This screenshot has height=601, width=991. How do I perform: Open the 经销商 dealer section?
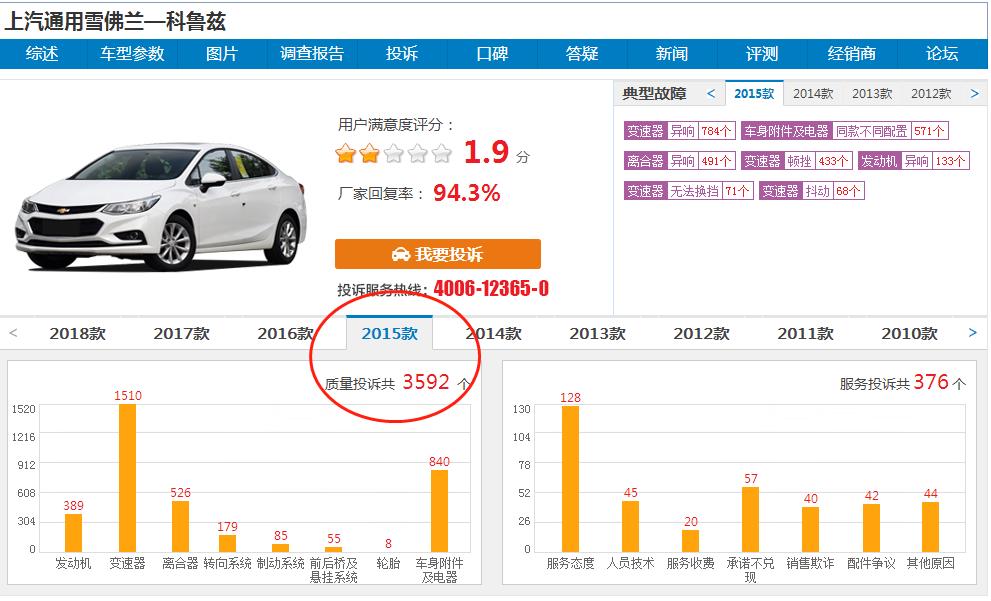click(852, 55)
